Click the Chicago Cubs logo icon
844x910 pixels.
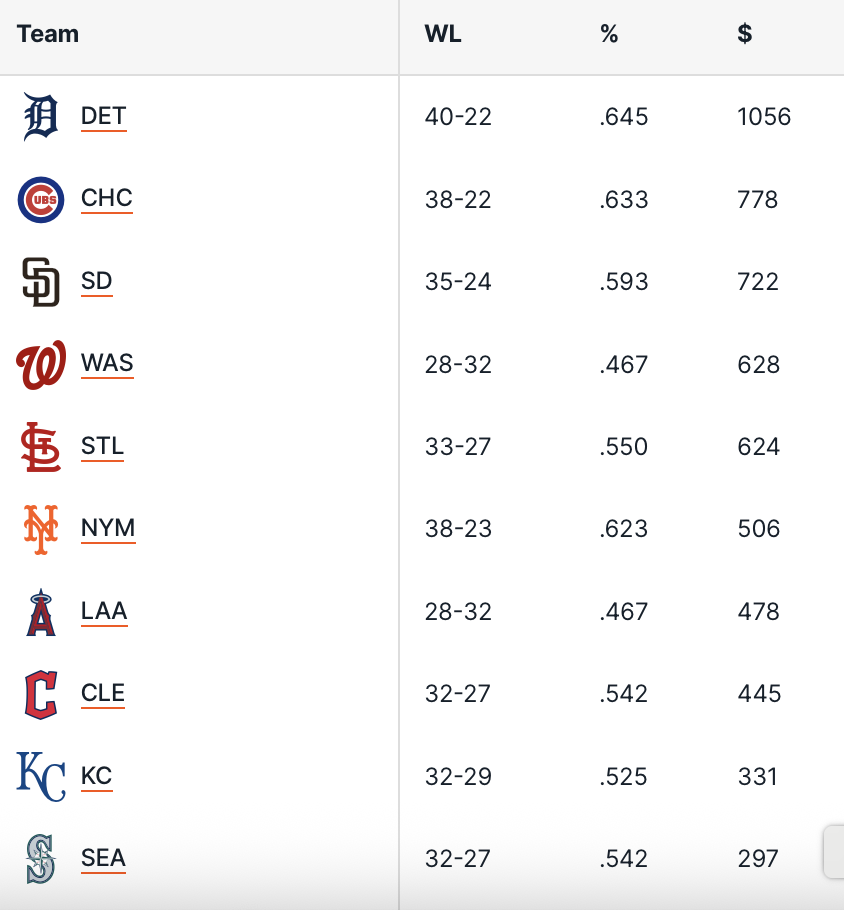41,199
